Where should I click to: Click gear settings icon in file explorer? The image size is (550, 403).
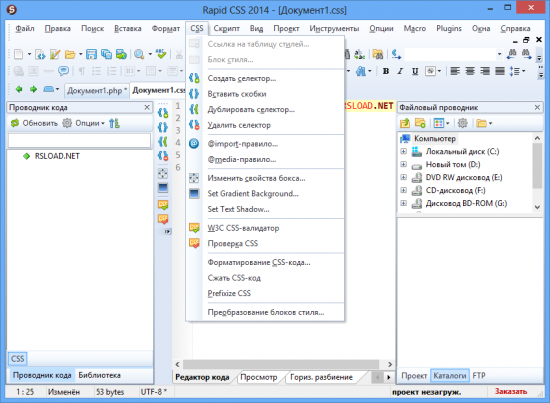(x=463, y=123)
